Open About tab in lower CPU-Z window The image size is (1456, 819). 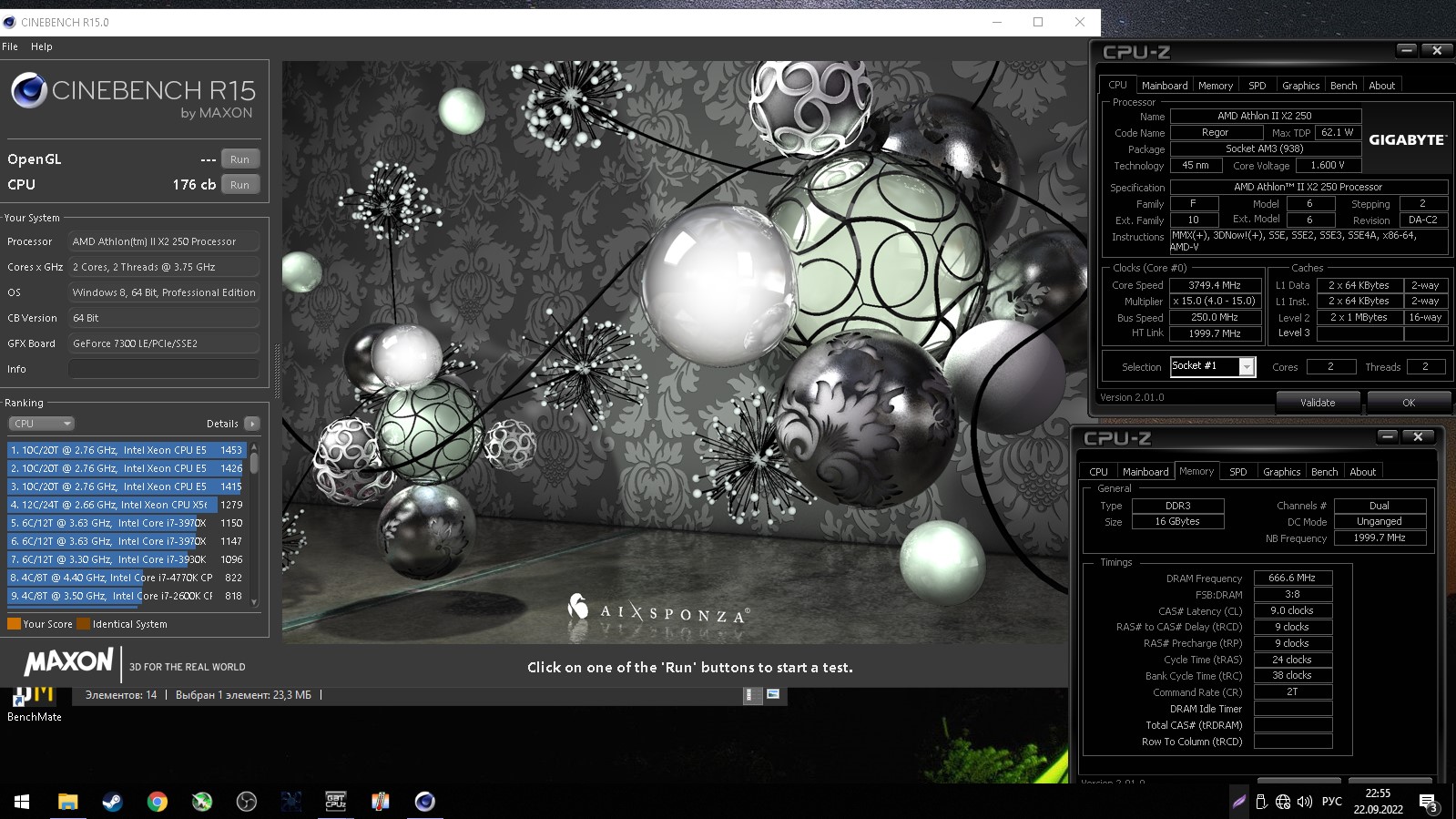coord(1362,472)
